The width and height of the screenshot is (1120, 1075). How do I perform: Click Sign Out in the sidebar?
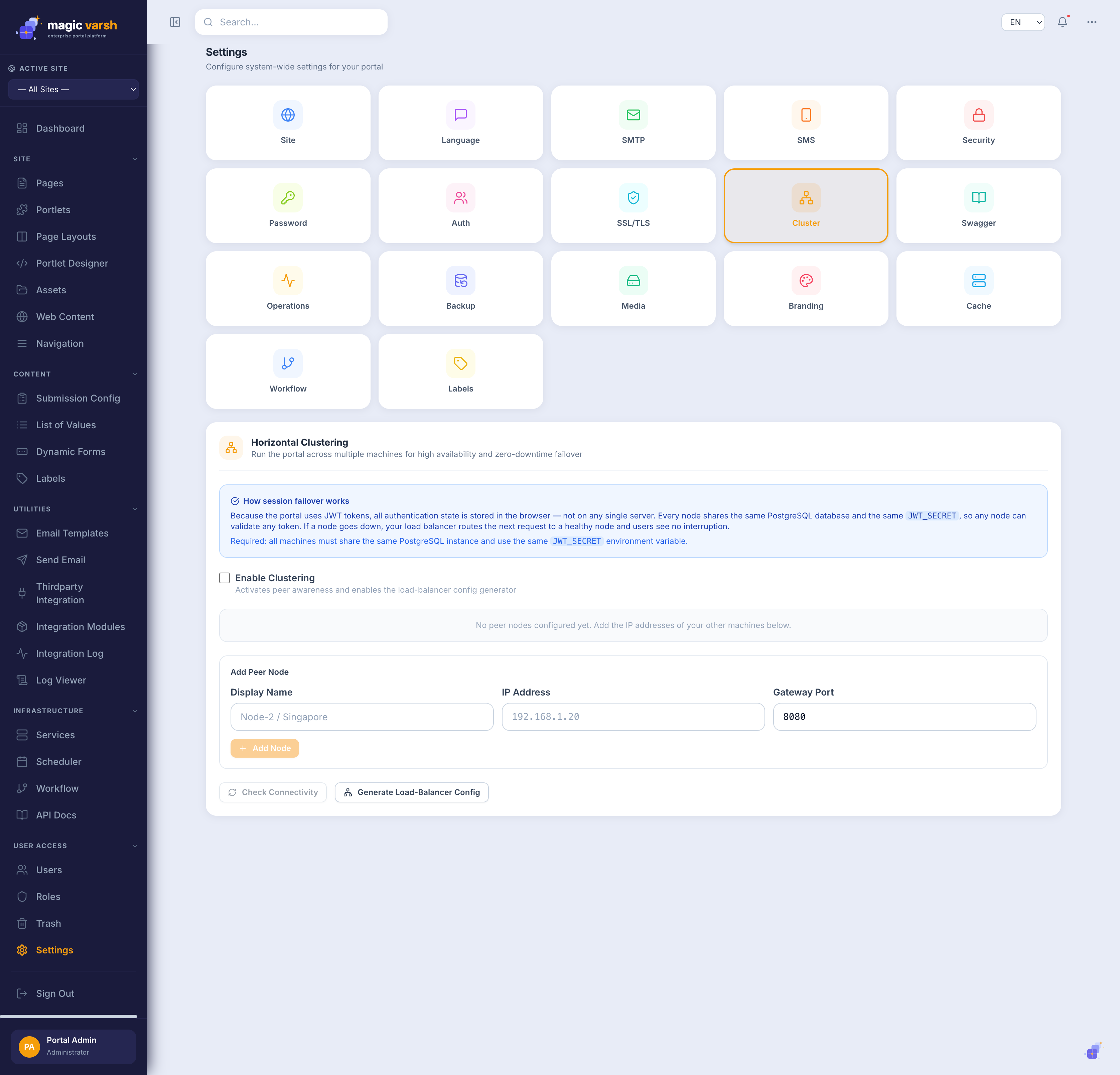(73, 993)
